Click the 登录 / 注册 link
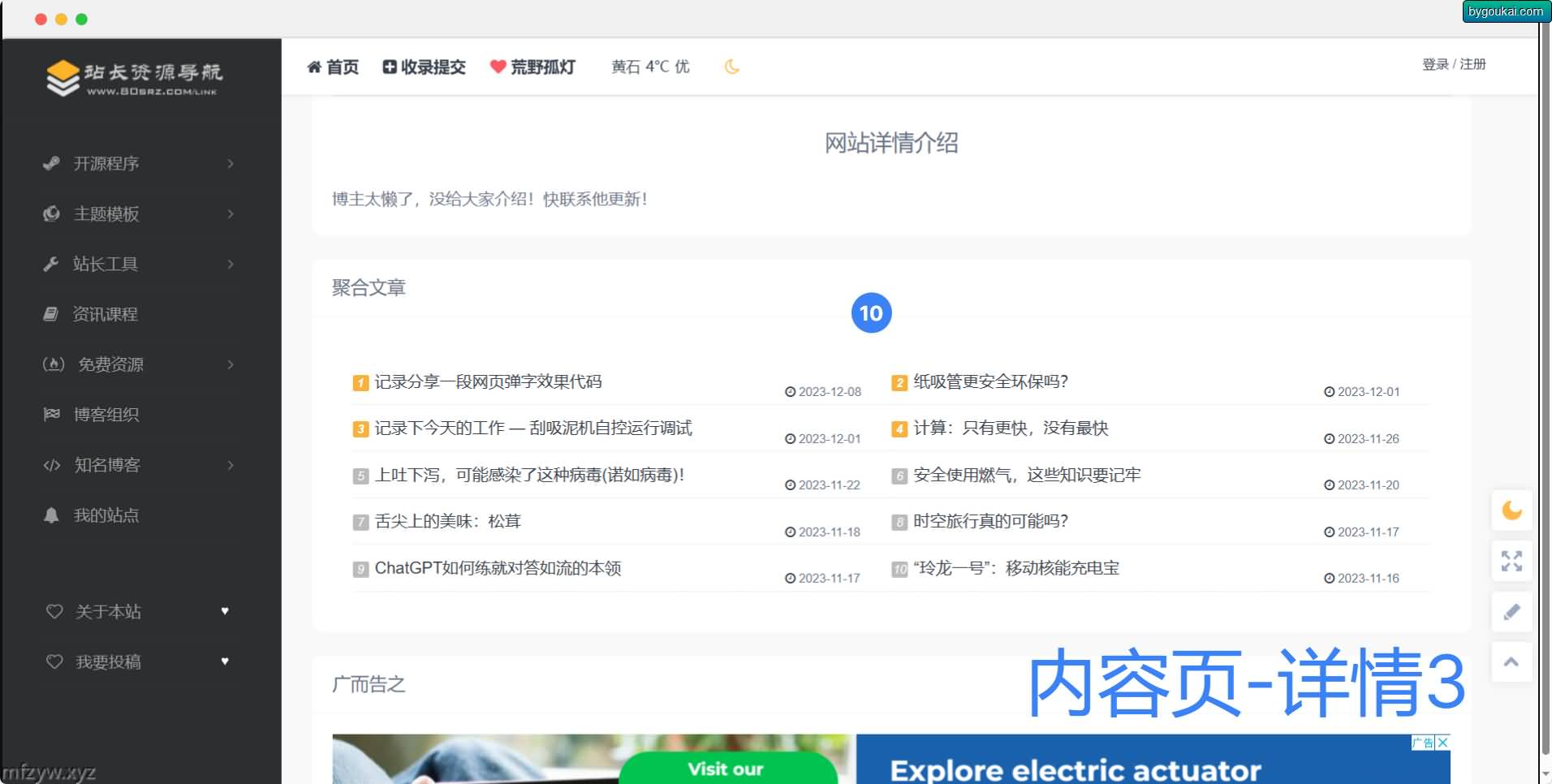This screenshot has width=1552, height=784. coord(1453,64)
